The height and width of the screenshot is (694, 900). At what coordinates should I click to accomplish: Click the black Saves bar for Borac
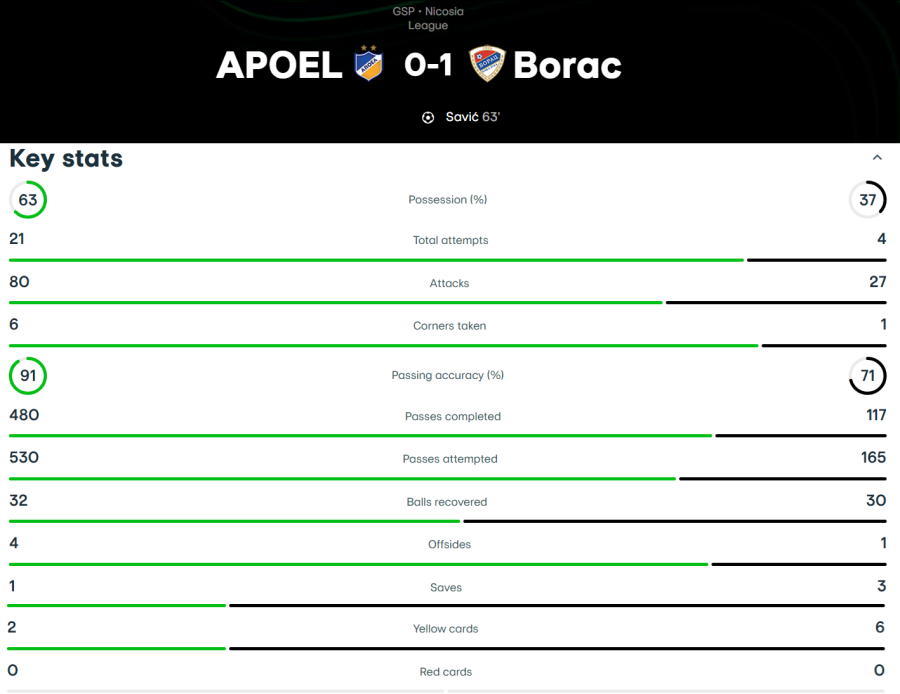click(556, 605)
